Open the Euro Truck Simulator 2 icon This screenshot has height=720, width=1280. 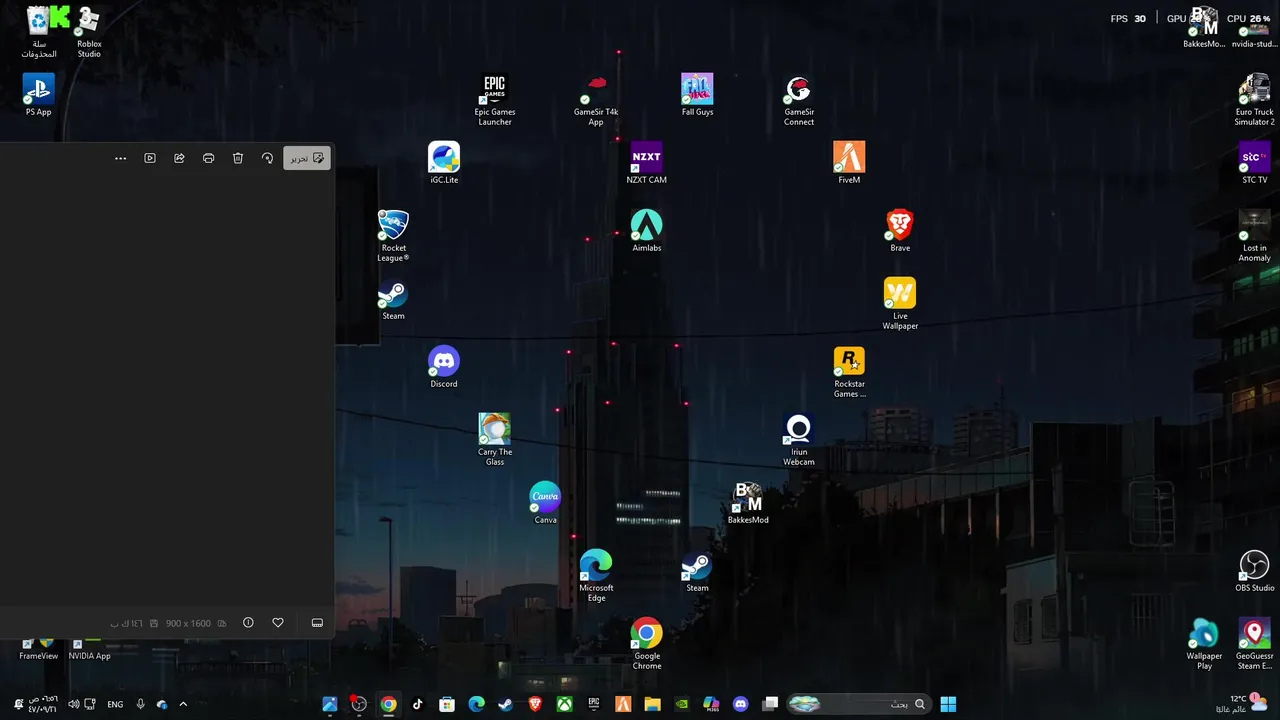[1254, 100]
